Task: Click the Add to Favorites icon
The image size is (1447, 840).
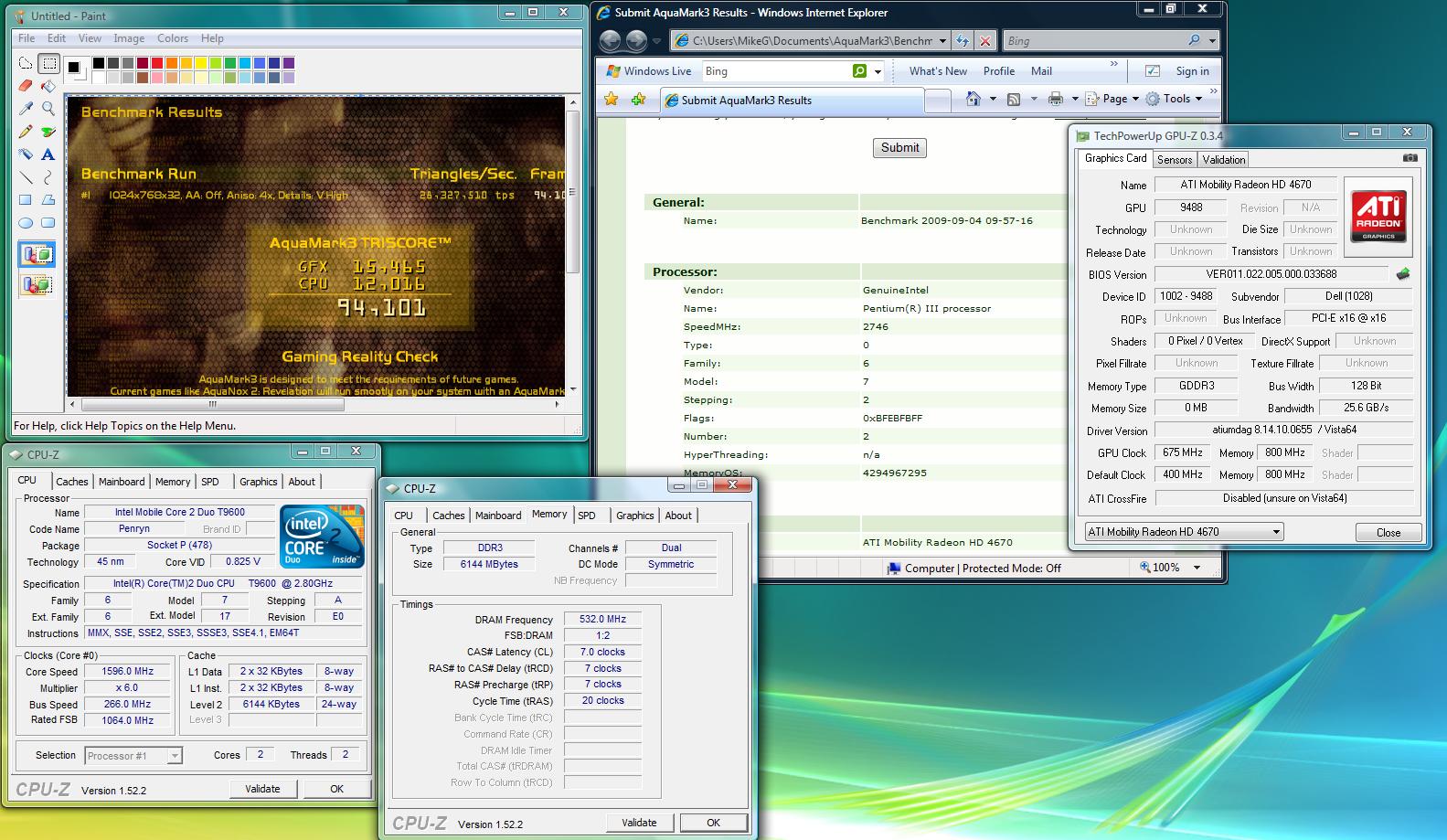Action: coord(639,99)
